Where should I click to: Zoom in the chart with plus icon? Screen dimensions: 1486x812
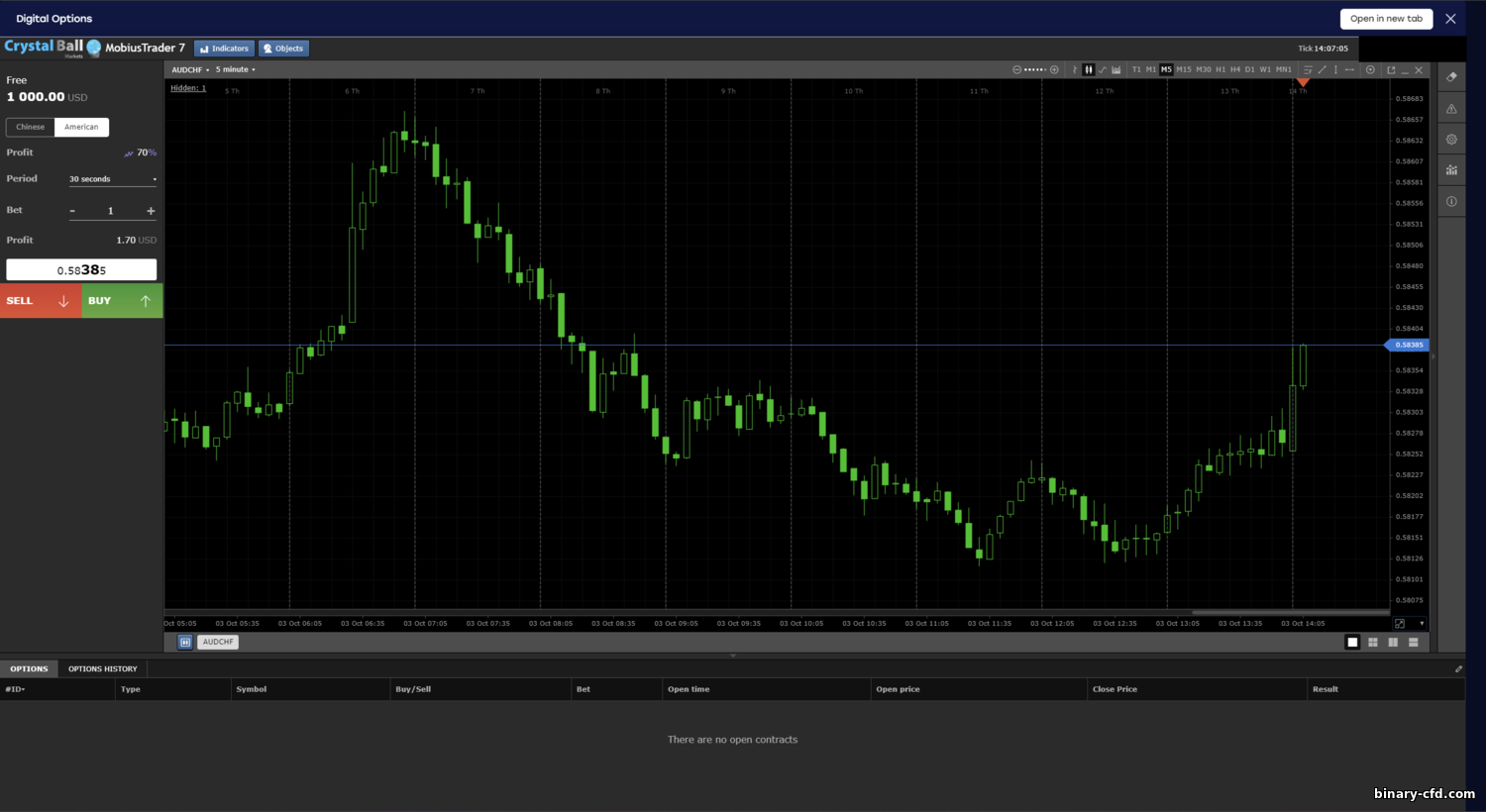pyautogui.click(x=1054, y=69)
